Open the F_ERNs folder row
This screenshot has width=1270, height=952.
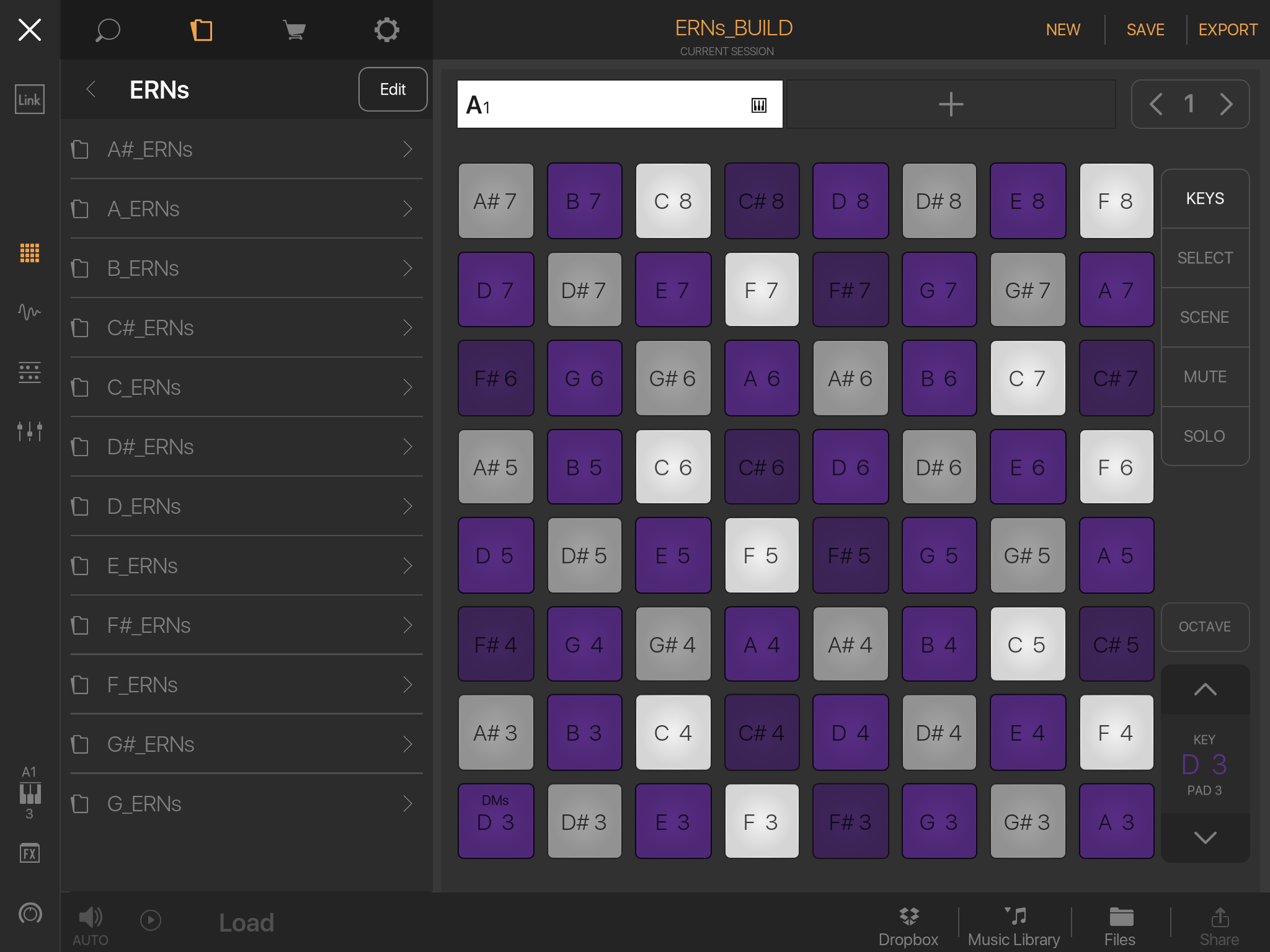246,684
